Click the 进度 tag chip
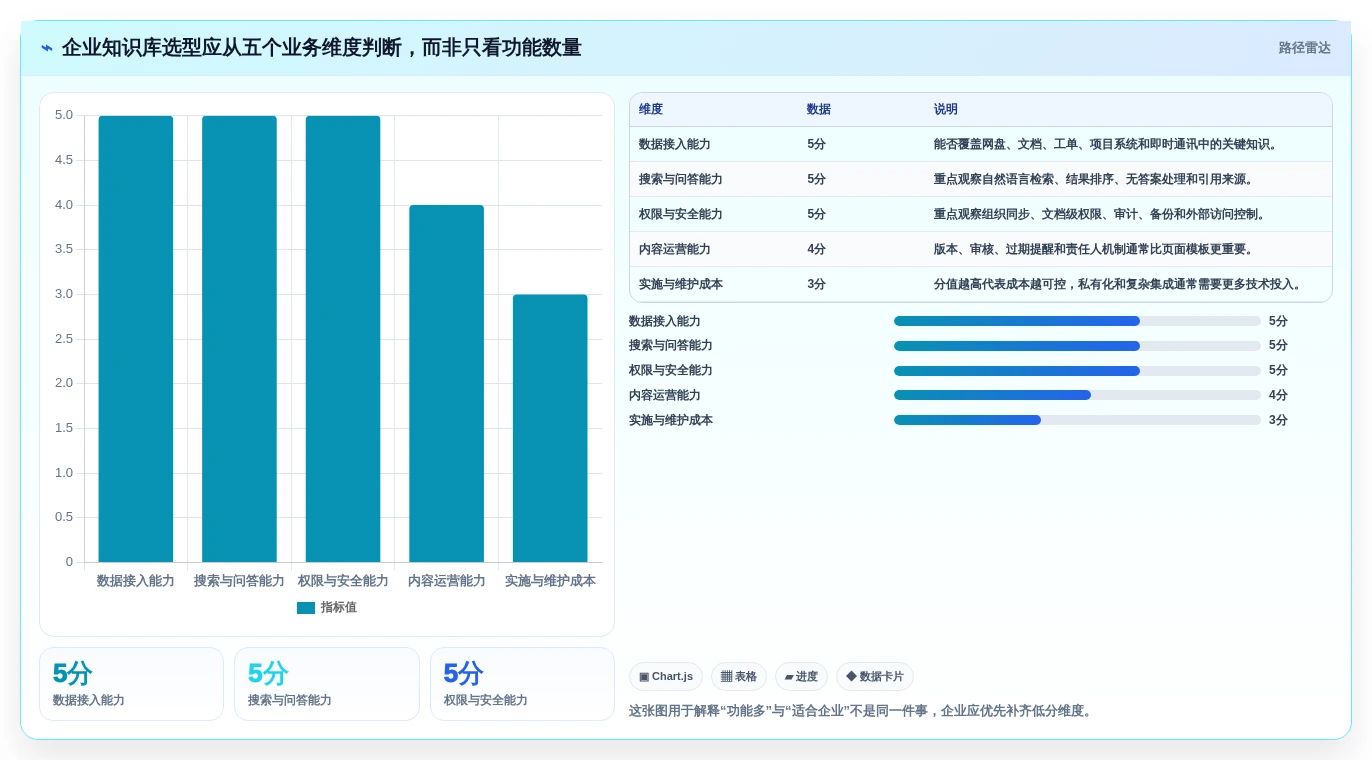Image resolution: width=1372 pixels, height=760 pixels. pyautogui.click(x=801, y=677)
